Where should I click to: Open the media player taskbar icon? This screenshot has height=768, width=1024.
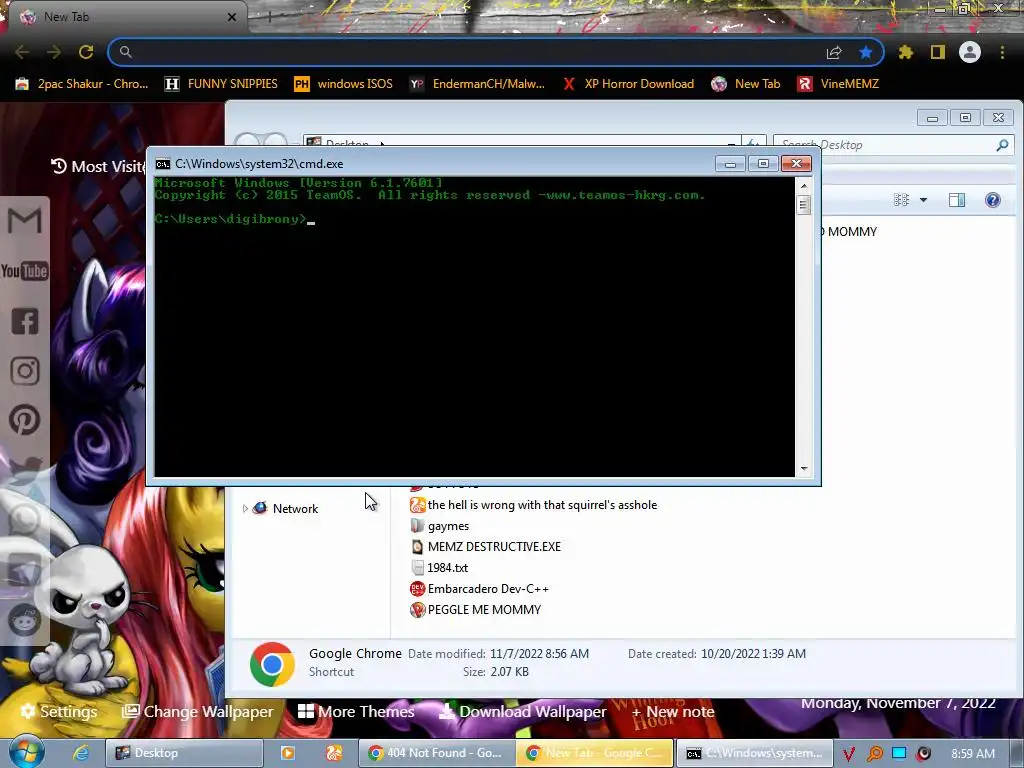287,753
